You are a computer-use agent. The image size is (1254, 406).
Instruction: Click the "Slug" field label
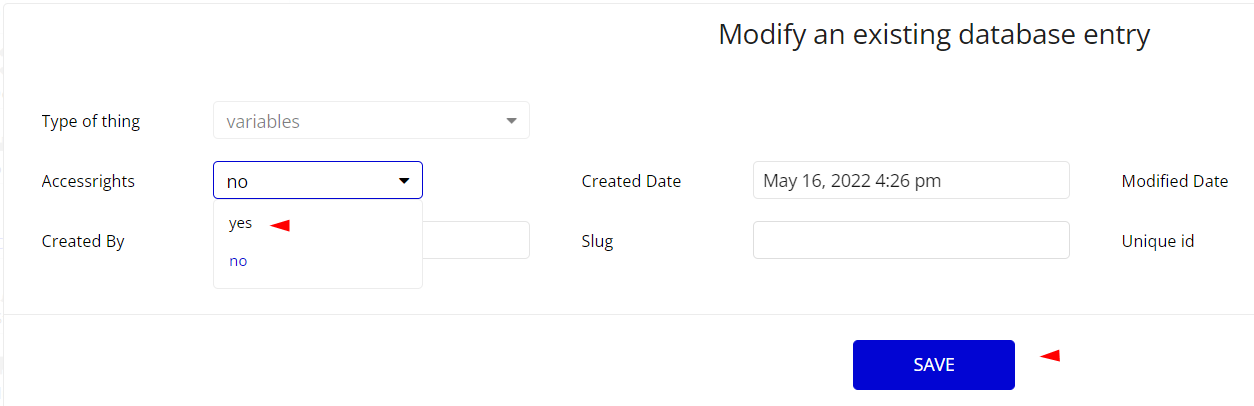point(597,241)
